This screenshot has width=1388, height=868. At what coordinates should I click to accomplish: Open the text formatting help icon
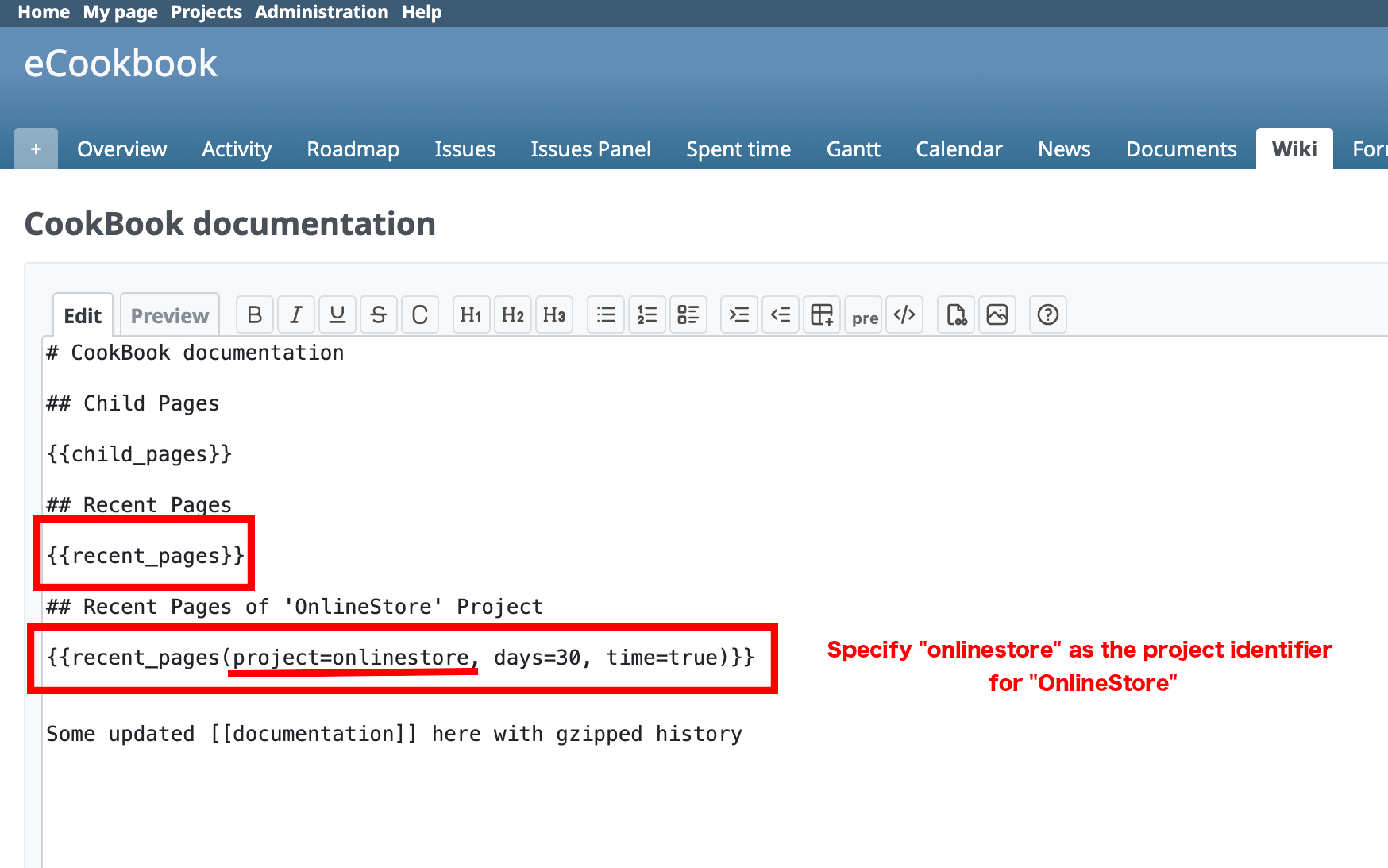pos(1048,315)
